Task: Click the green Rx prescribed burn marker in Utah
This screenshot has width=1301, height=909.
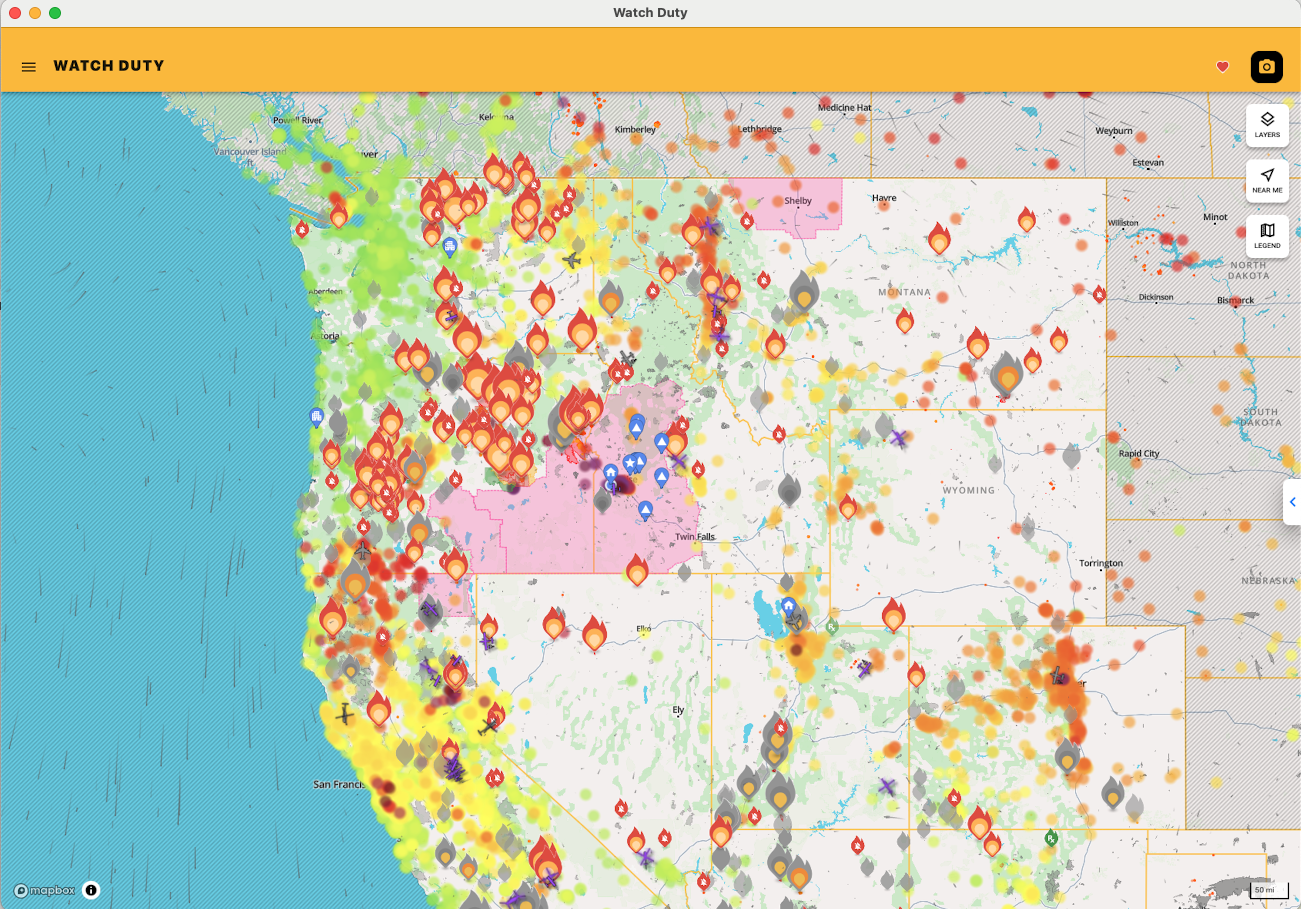Action: [x=832, y=627]
